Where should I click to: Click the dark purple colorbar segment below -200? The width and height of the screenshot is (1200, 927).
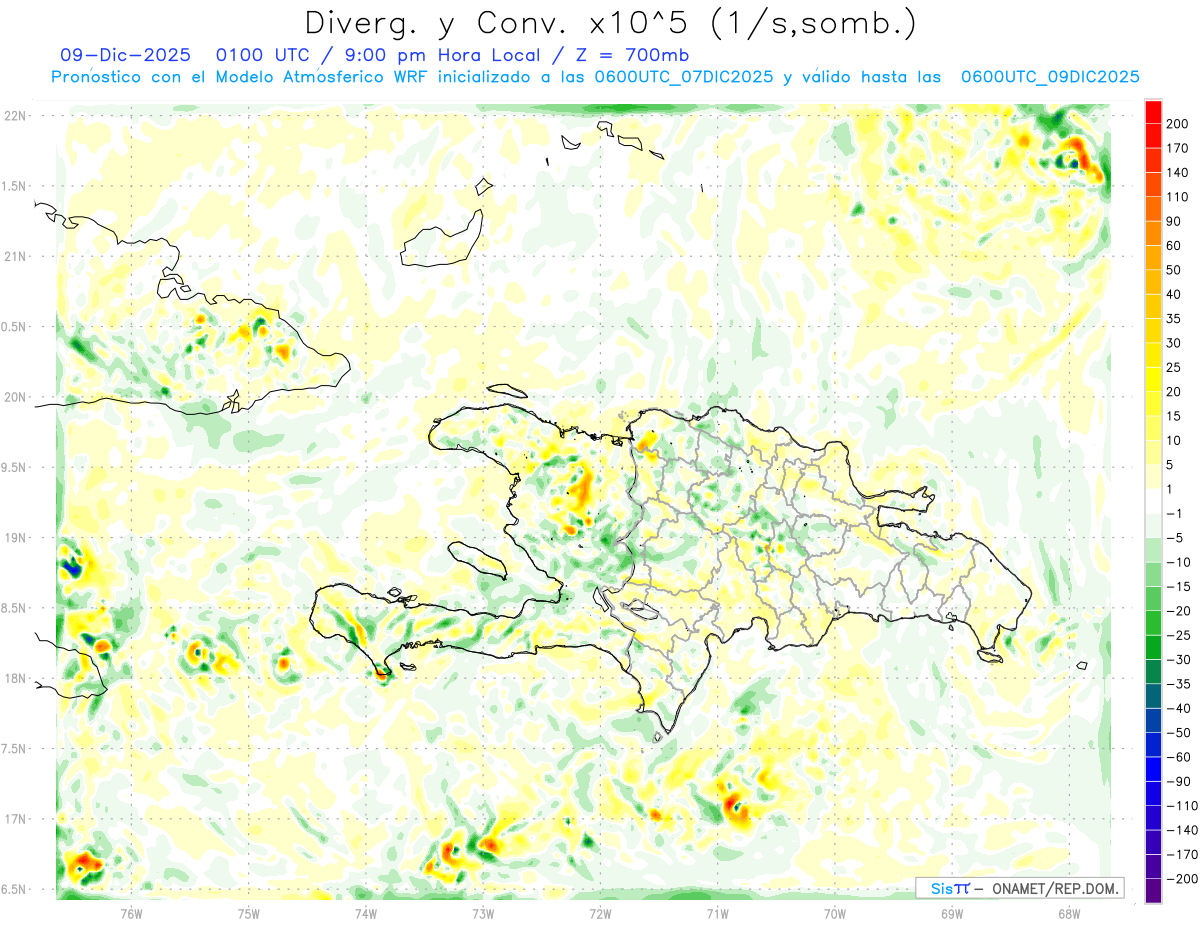pyautogui.click(x=1153, y=890)
